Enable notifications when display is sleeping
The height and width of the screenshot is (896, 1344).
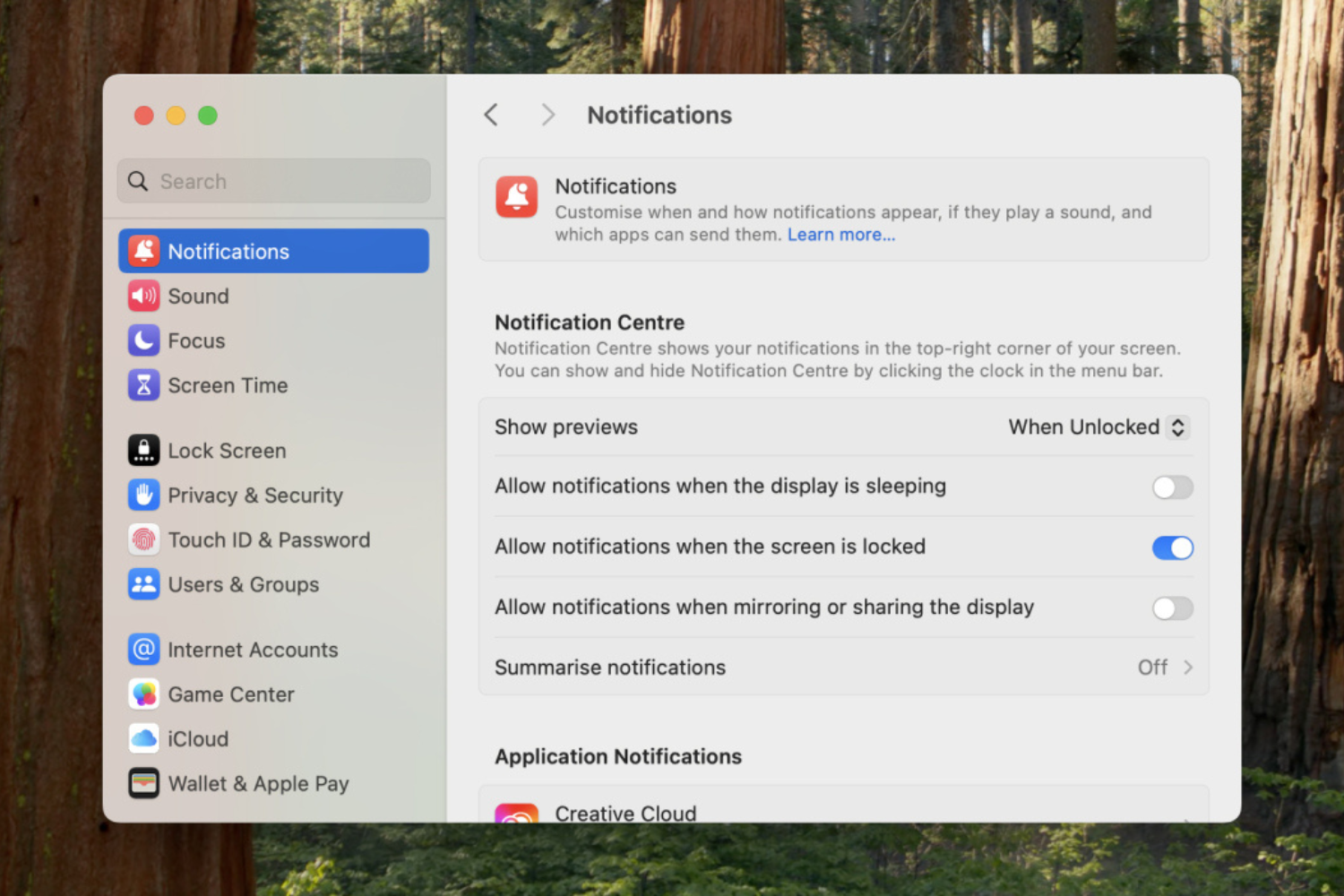click(1172, 487)
